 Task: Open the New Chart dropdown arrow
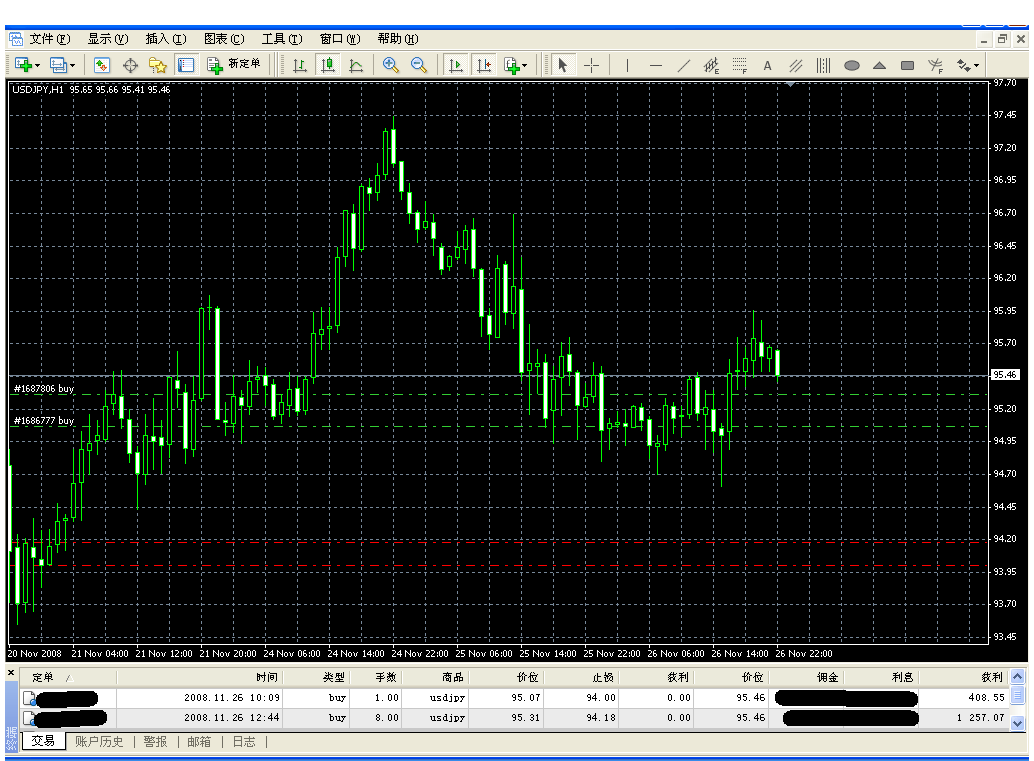coord(38,65)
